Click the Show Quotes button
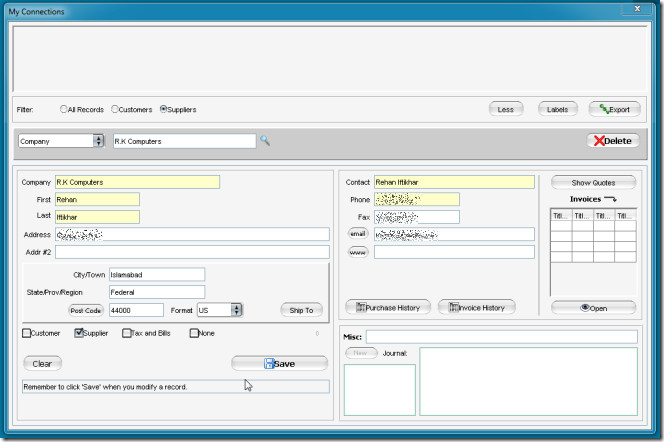This screenshot has height=442, width=664. click(x=593, y=183)
